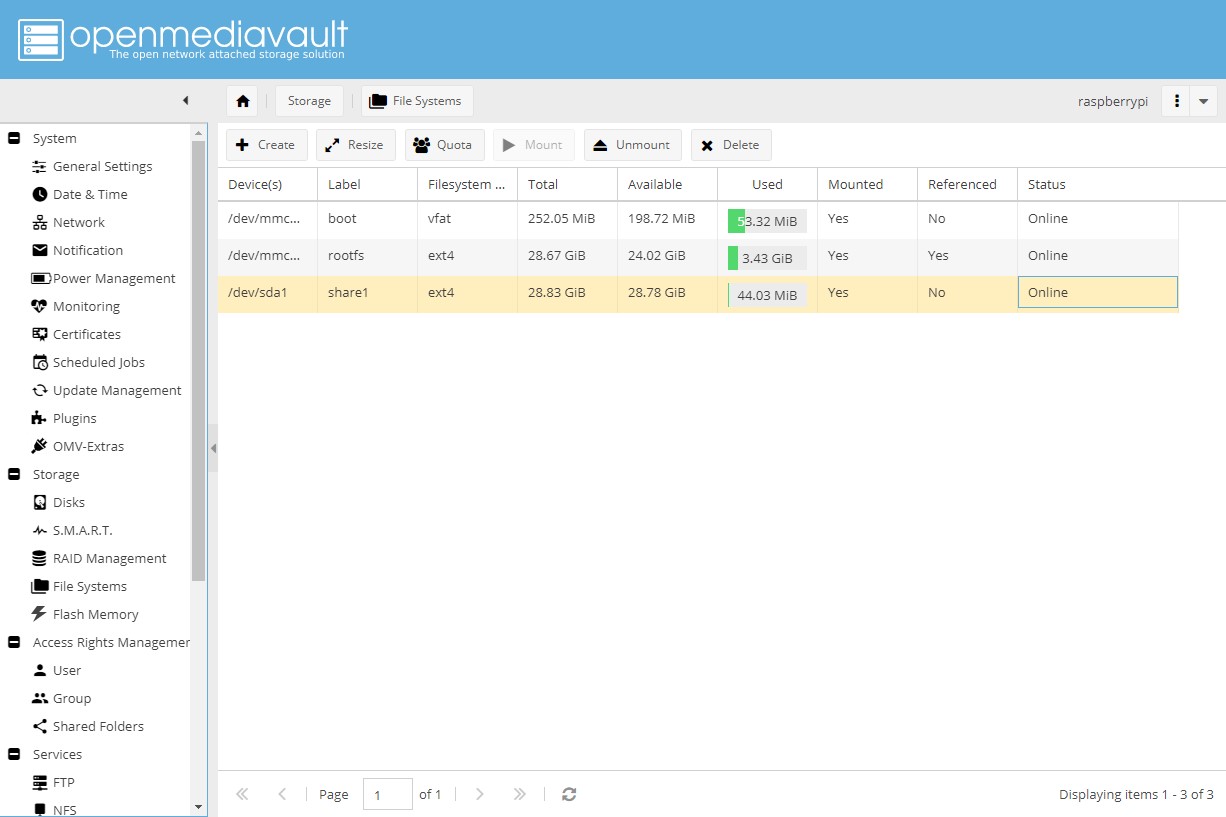
Task: Open Shared Folders page
Action: 98,727
